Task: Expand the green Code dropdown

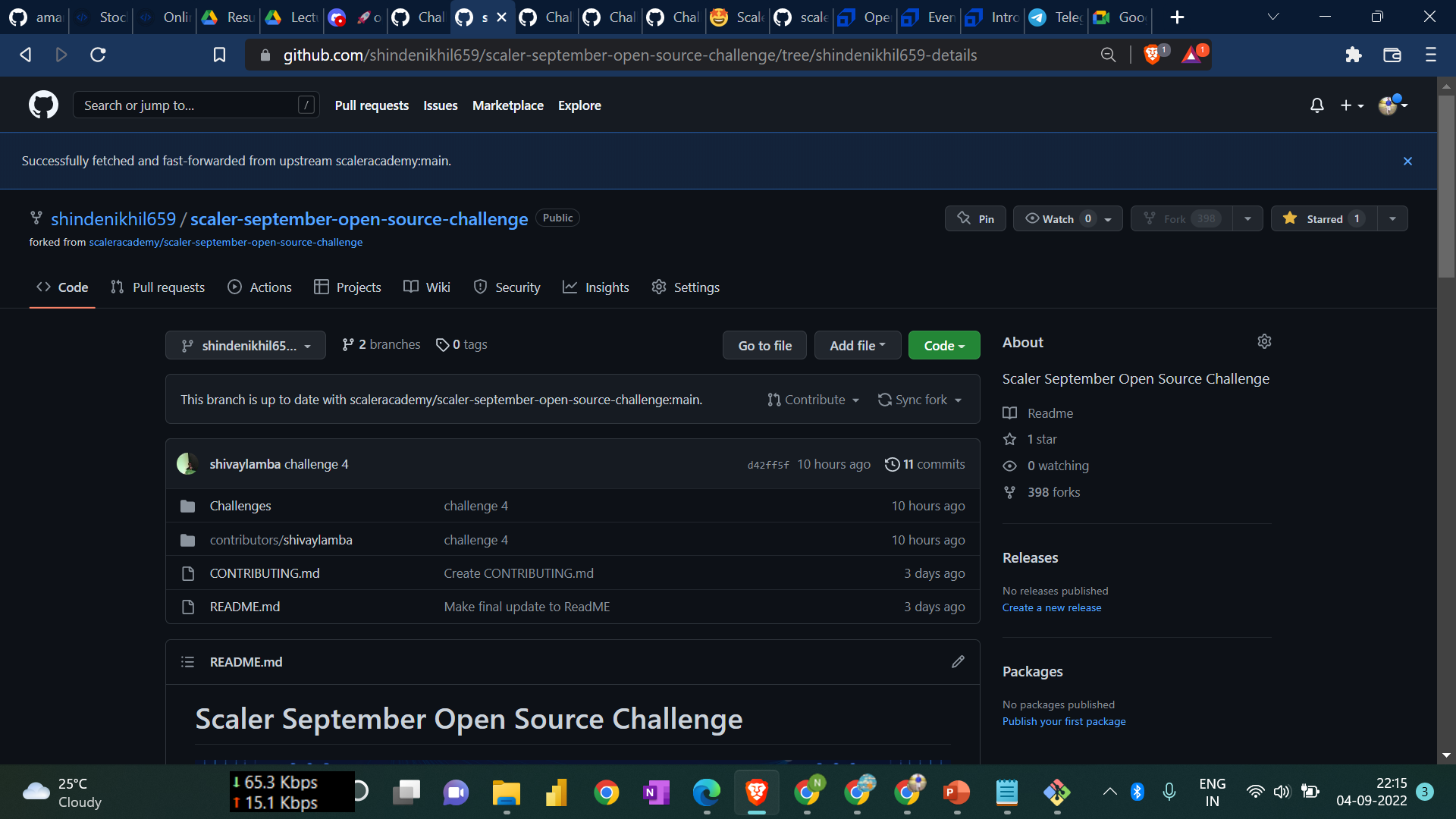Action: tap(943, 345)
